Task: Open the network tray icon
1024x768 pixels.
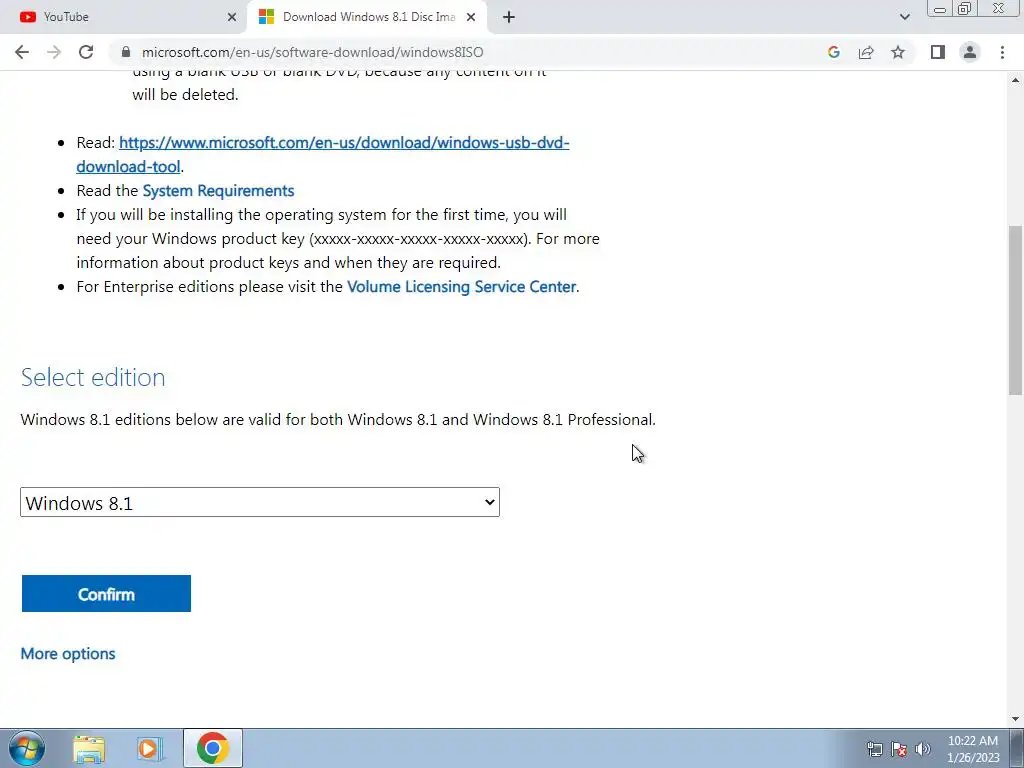Action: 874,749
